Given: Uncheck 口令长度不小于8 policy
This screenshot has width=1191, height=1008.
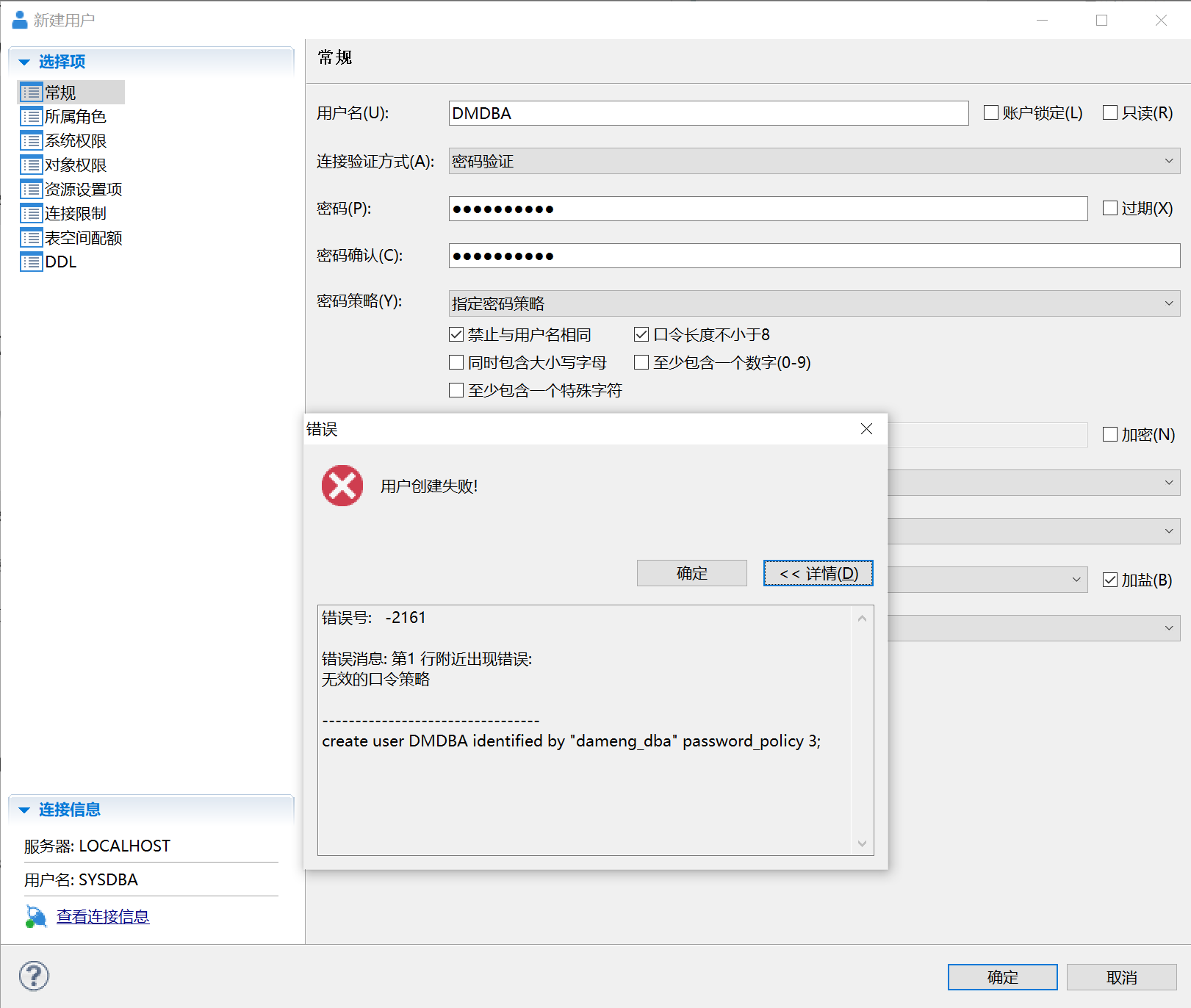Looking at the screenshot, I should click(641, 334).
